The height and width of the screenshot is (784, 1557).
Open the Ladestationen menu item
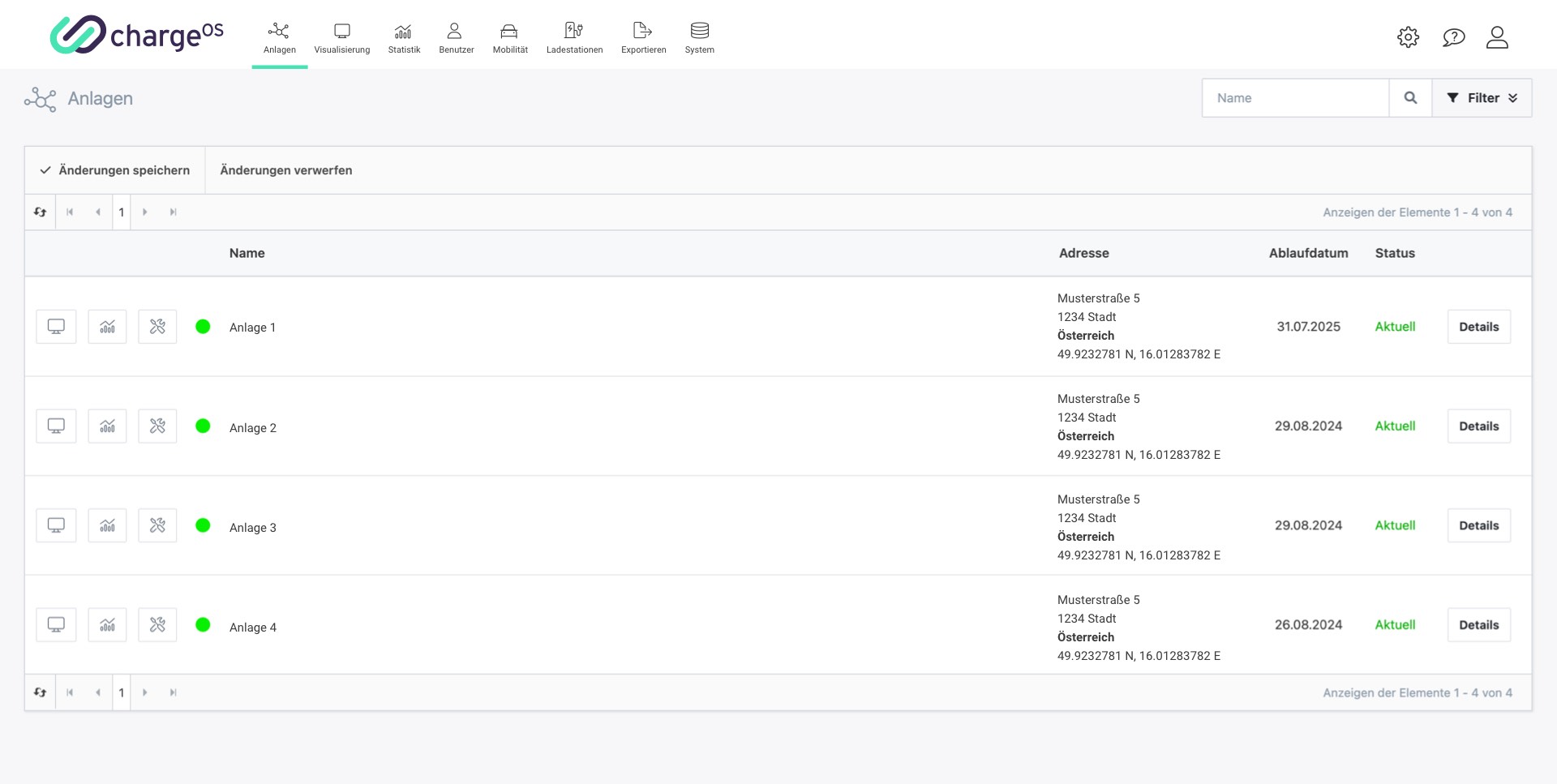pyautogui.click(x=574, y=38)
